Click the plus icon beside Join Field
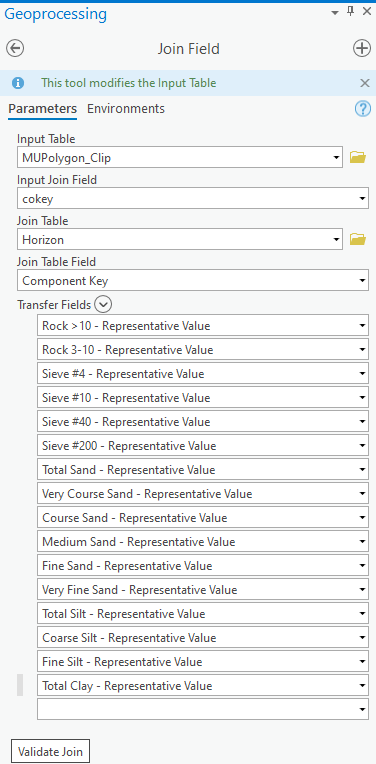 361,49
